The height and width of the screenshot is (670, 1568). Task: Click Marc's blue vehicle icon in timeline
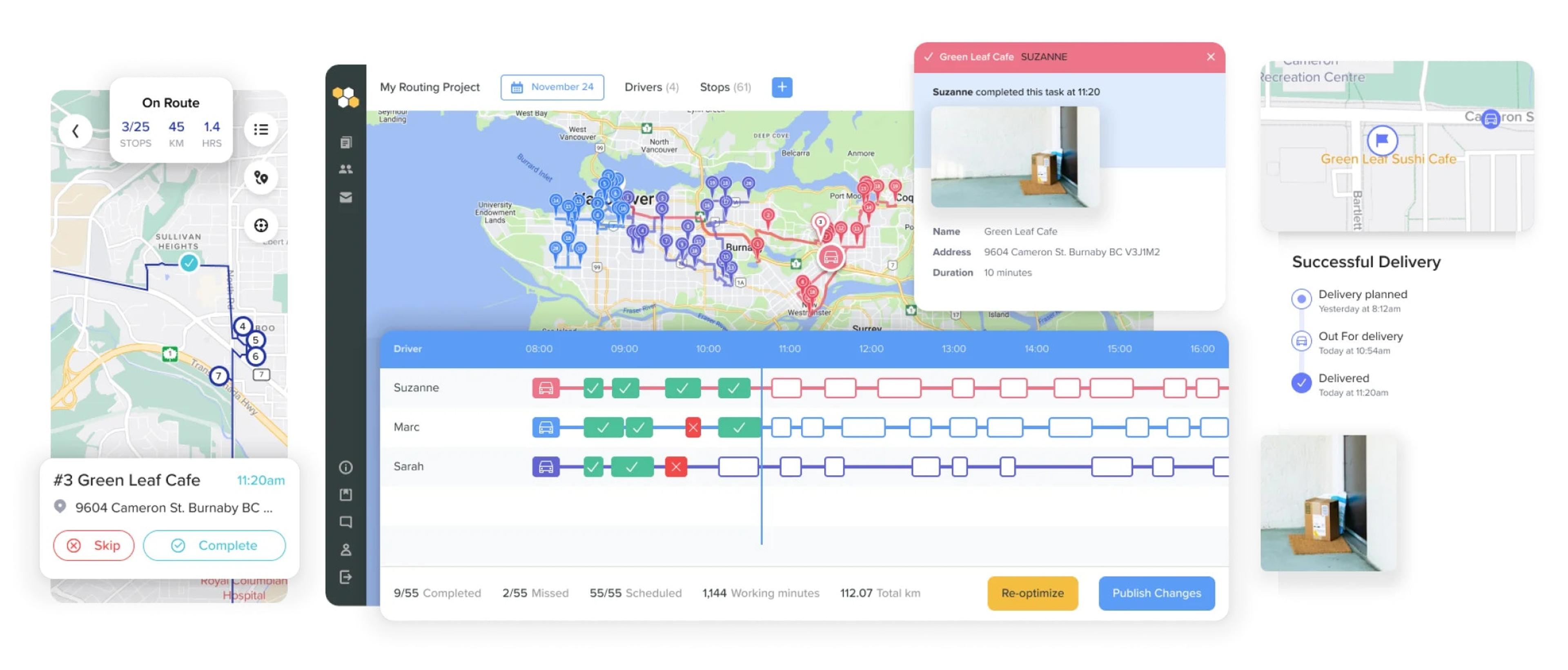tap(546, 428)
